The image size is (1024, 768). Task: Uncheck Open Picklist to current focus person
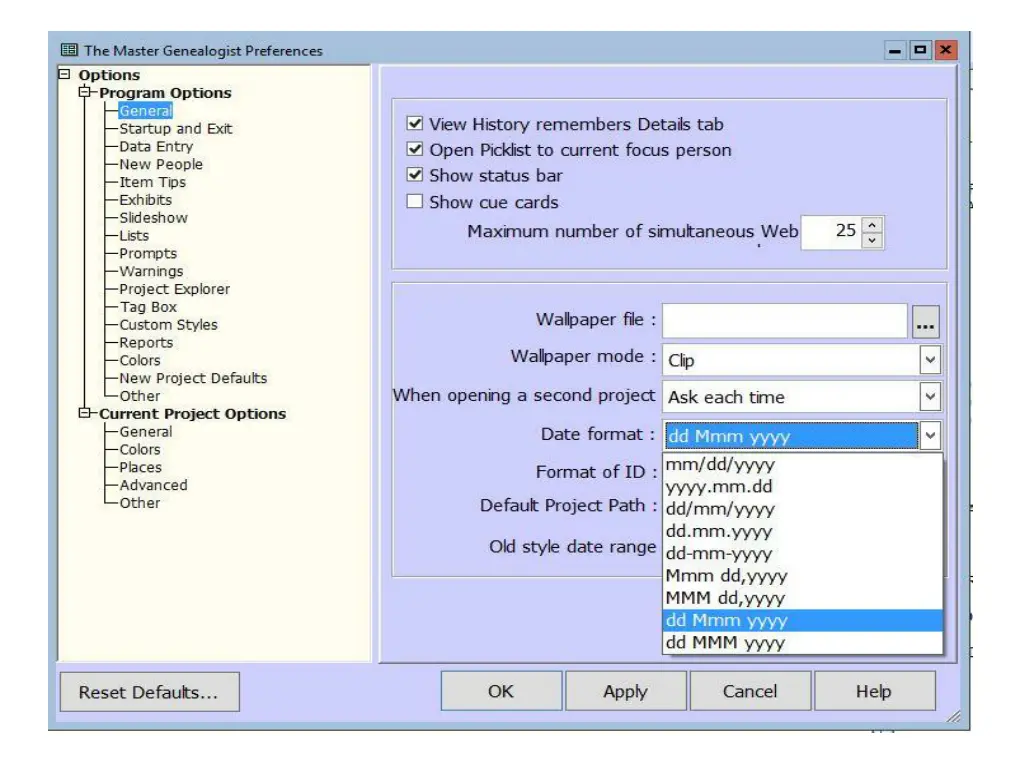pos(415,150)
